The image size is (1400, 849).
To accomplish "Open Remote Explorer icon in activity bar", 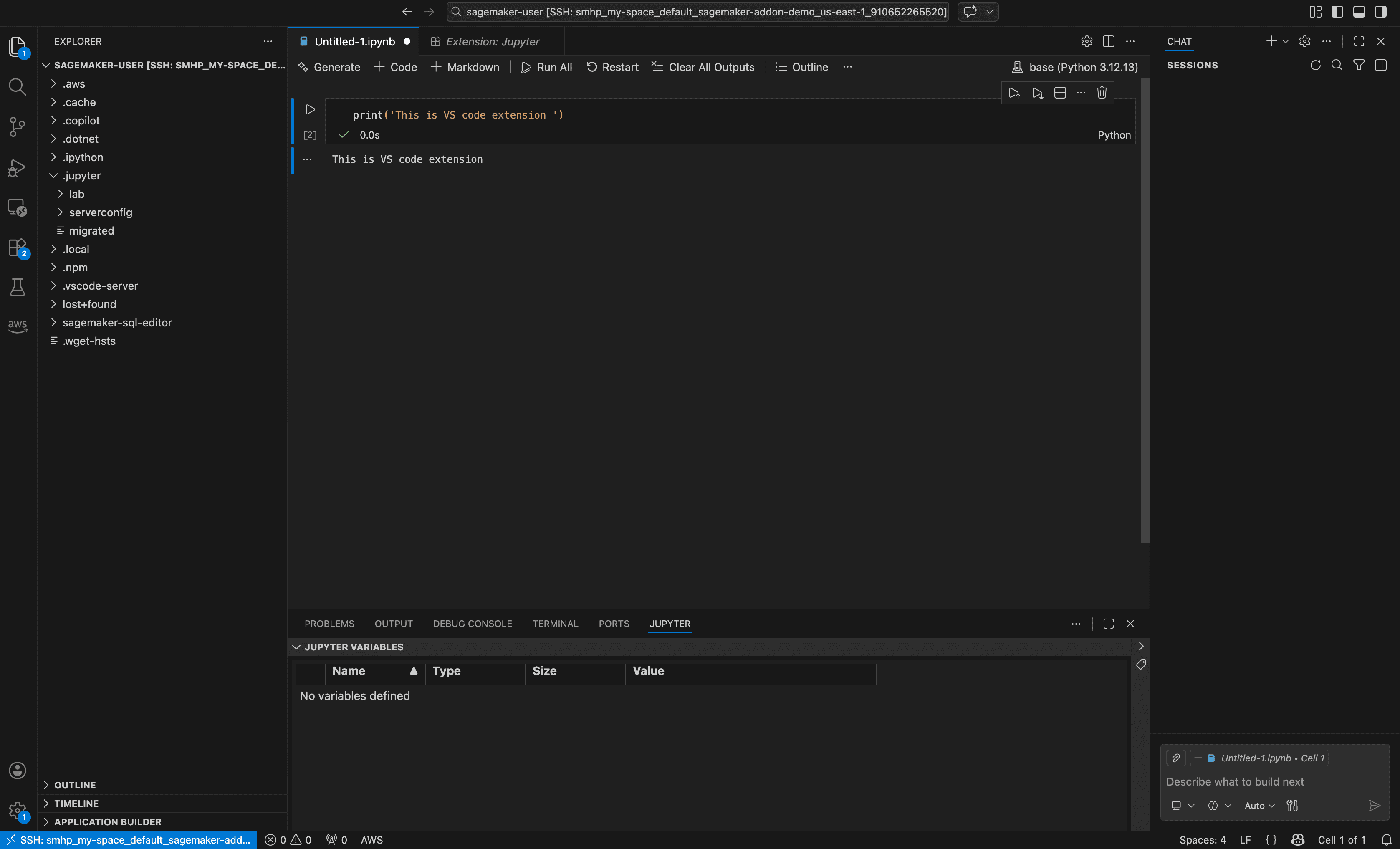I will pos(18,208).
